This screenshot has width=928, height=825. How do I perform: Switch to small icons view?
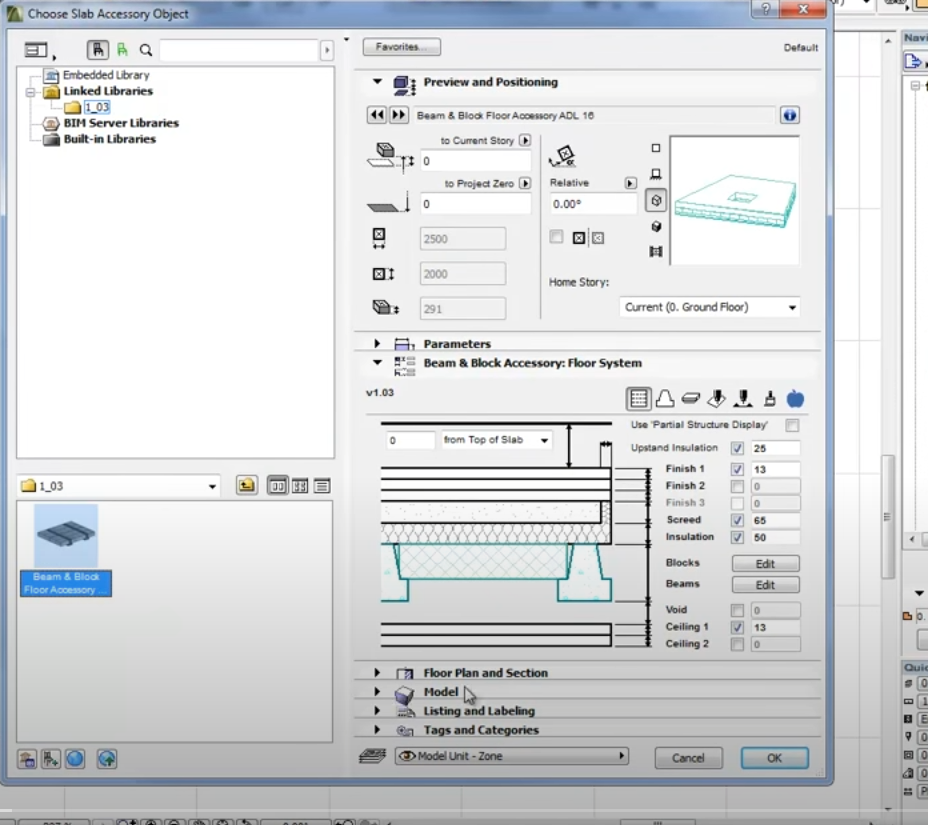[x=300, y=486]
